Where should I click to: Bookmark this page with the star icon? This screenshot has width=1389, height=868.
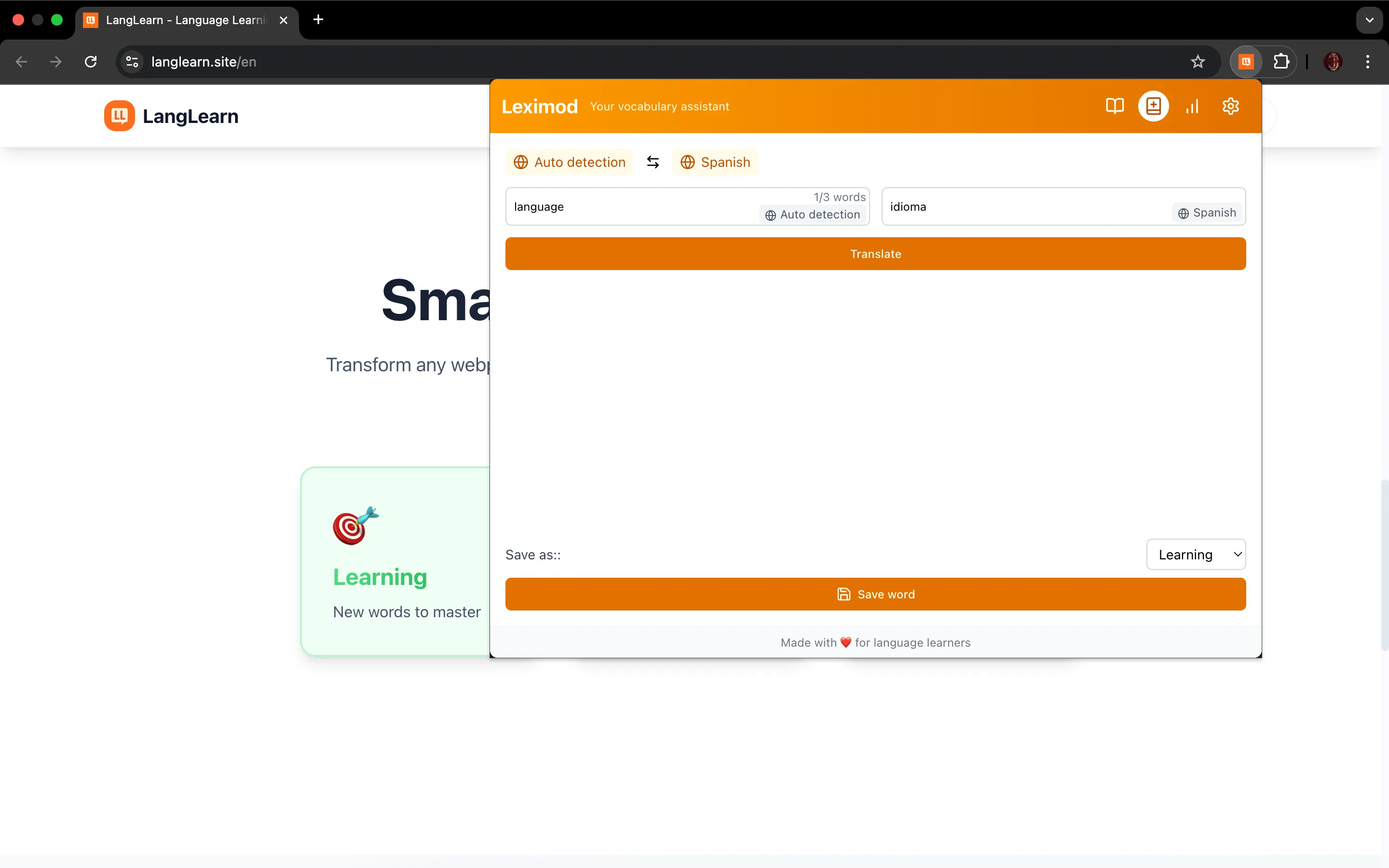(x=1198, y=61)
